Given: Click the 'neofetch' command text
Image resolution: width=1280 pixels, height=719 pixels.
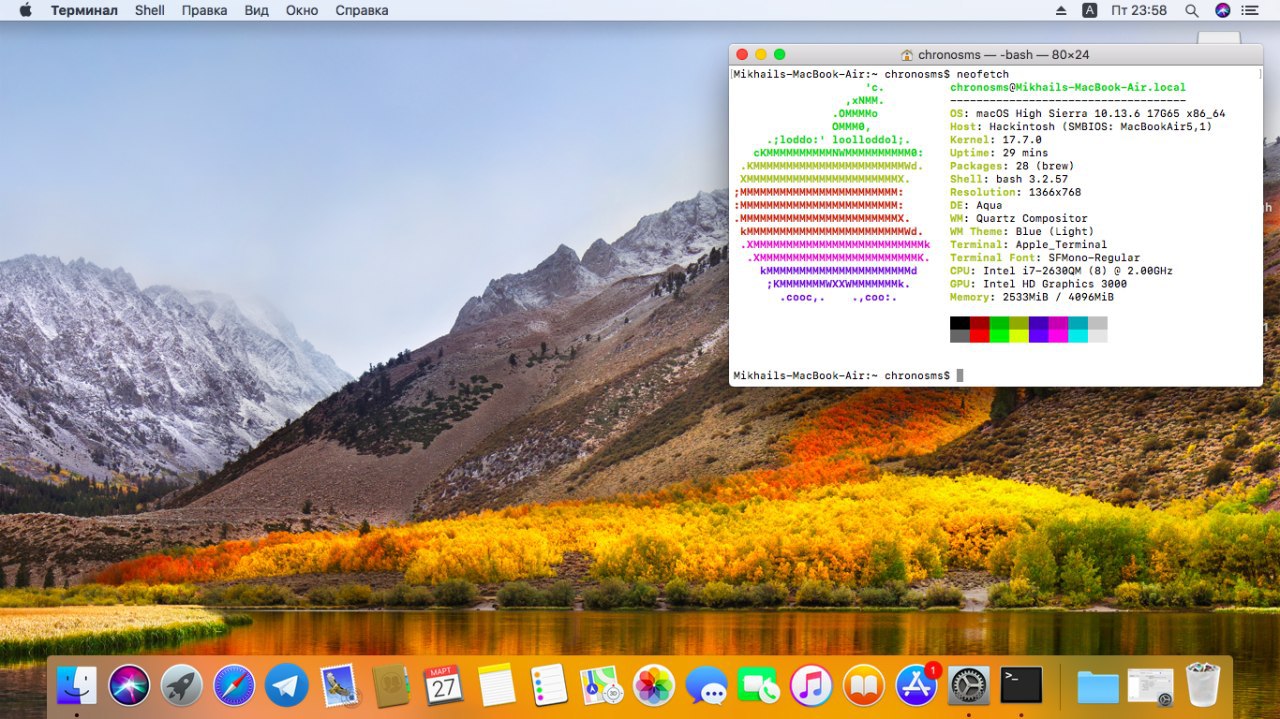Looking at the screenshot, I should click(983, 75).
